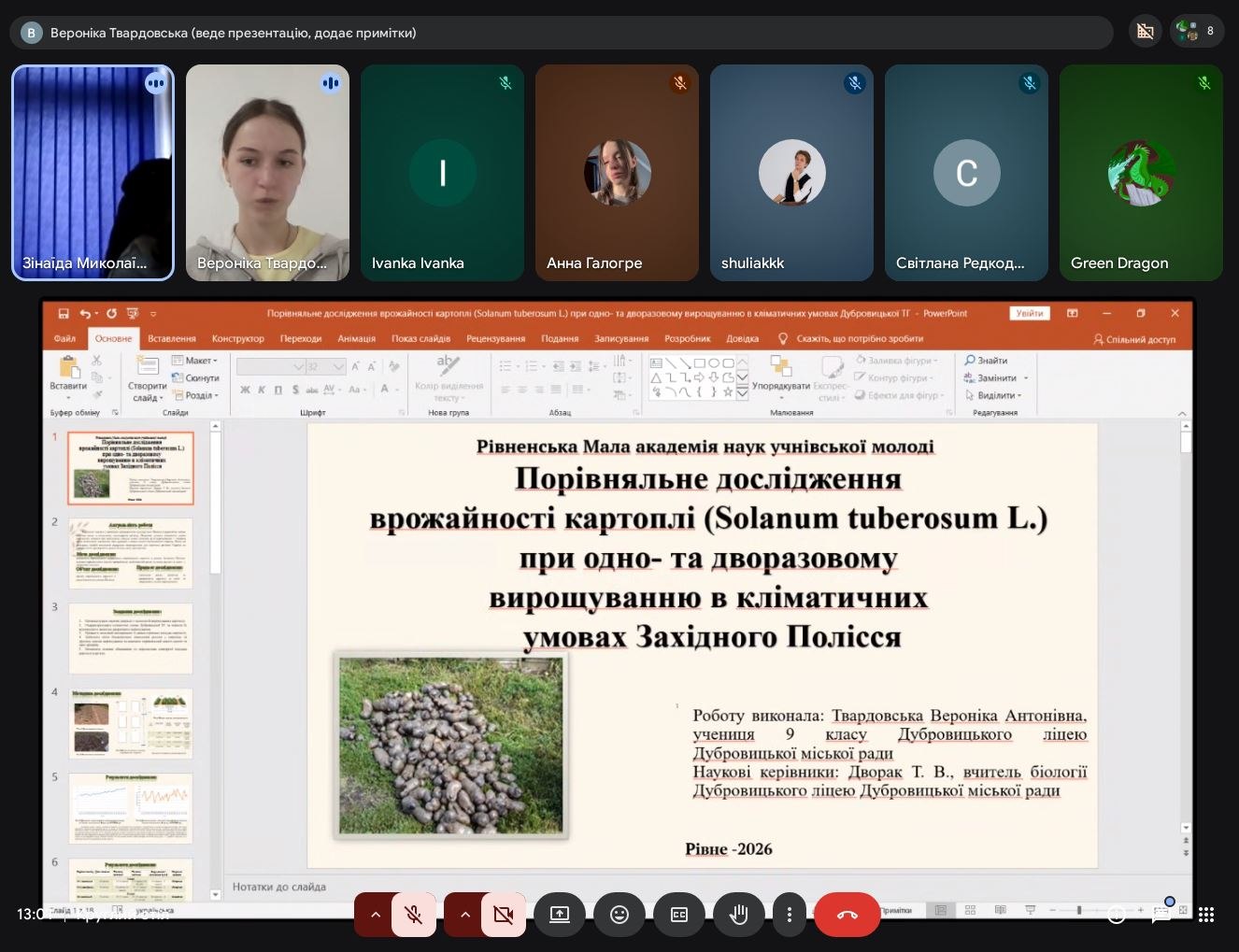Click the Увійти sign-in button

point(1029,313)
